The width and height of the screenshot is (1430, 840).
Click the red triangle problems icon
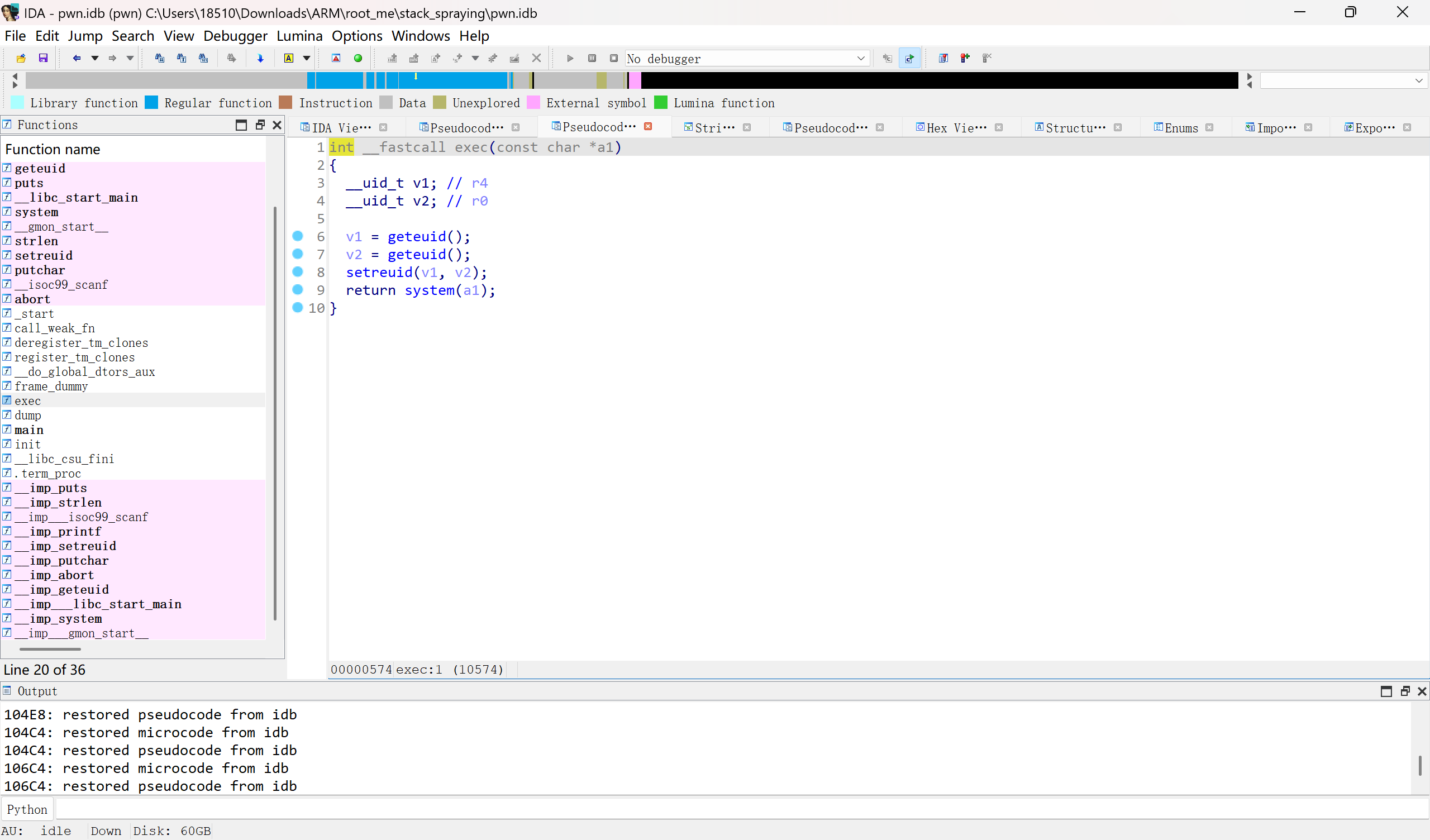[336, 58]
